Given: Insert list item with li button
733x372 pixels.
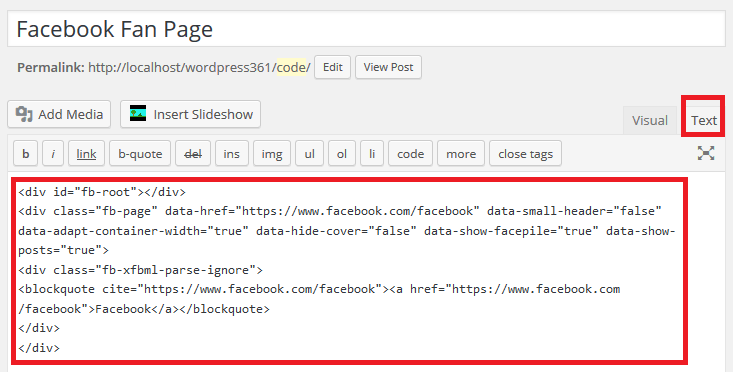Looking at the screenshot, I should [372, 154].
